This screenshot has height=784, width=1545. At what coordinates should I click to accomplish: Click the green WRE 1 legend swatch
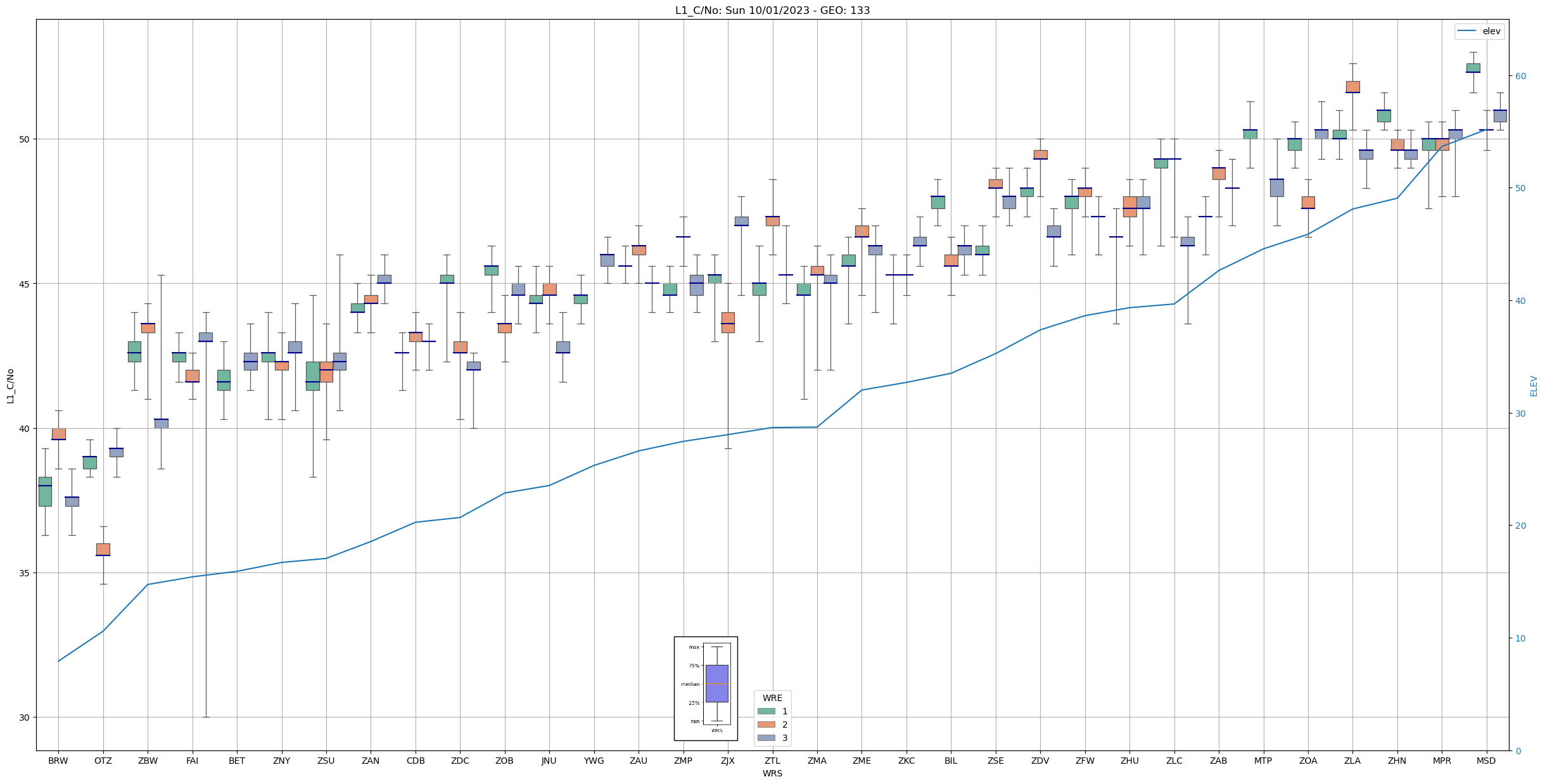pos(766,711)
